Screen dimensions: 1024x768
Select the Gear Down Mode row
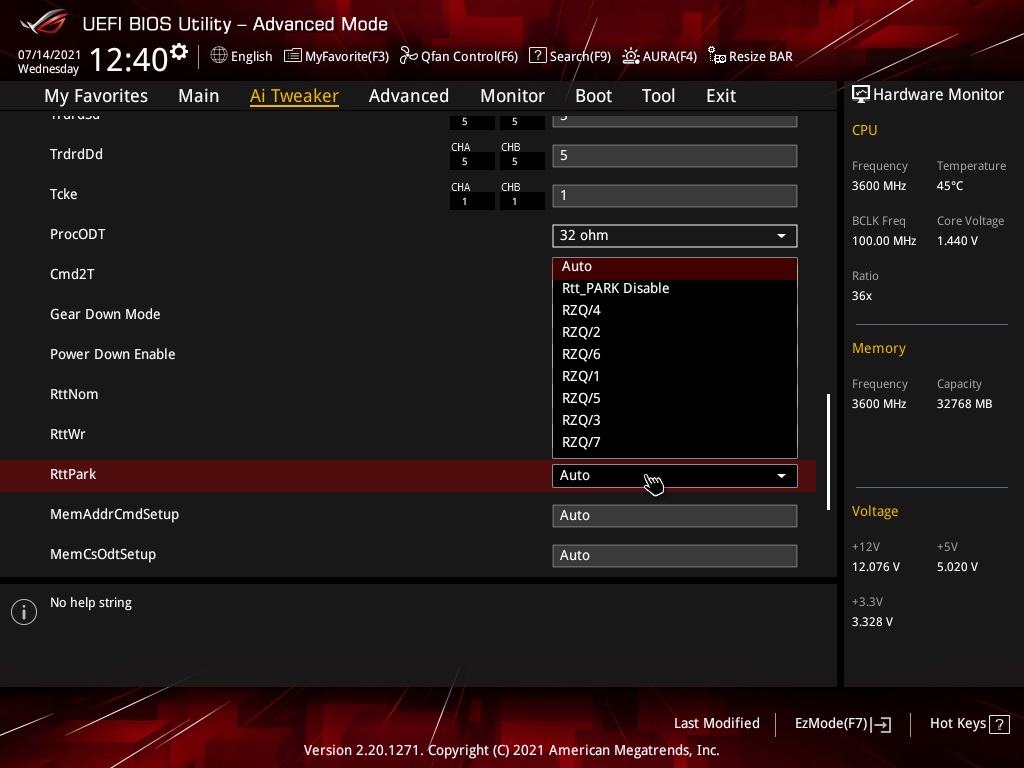(x=105, y=314)
